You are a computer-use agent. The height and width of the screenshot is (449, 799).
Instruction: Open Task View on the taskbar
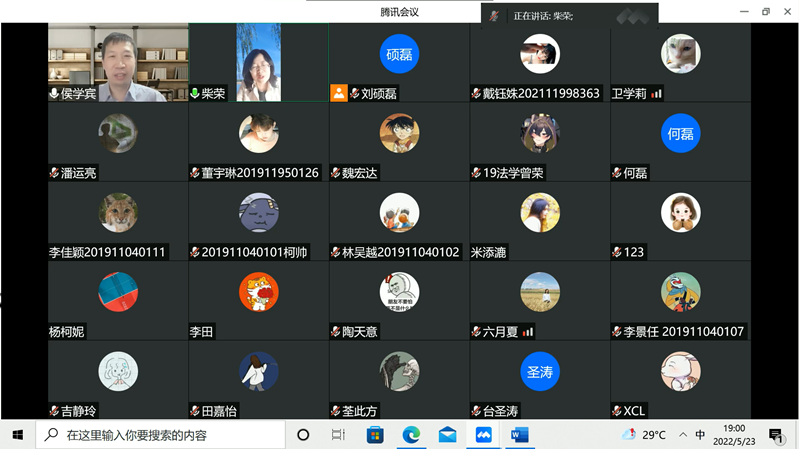point(338,435)
